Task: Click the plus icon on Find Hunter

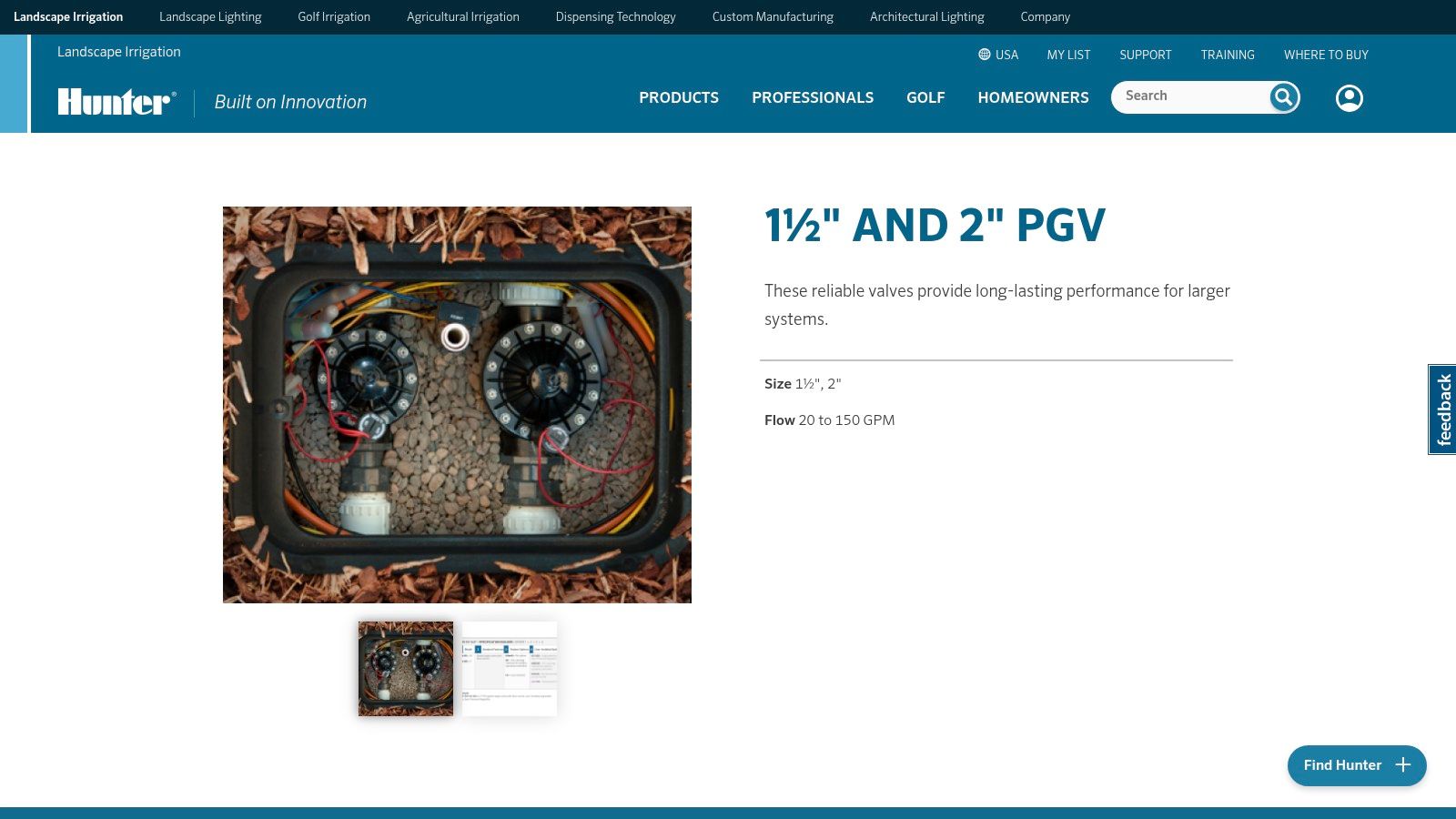Action: pos(1403,765)
